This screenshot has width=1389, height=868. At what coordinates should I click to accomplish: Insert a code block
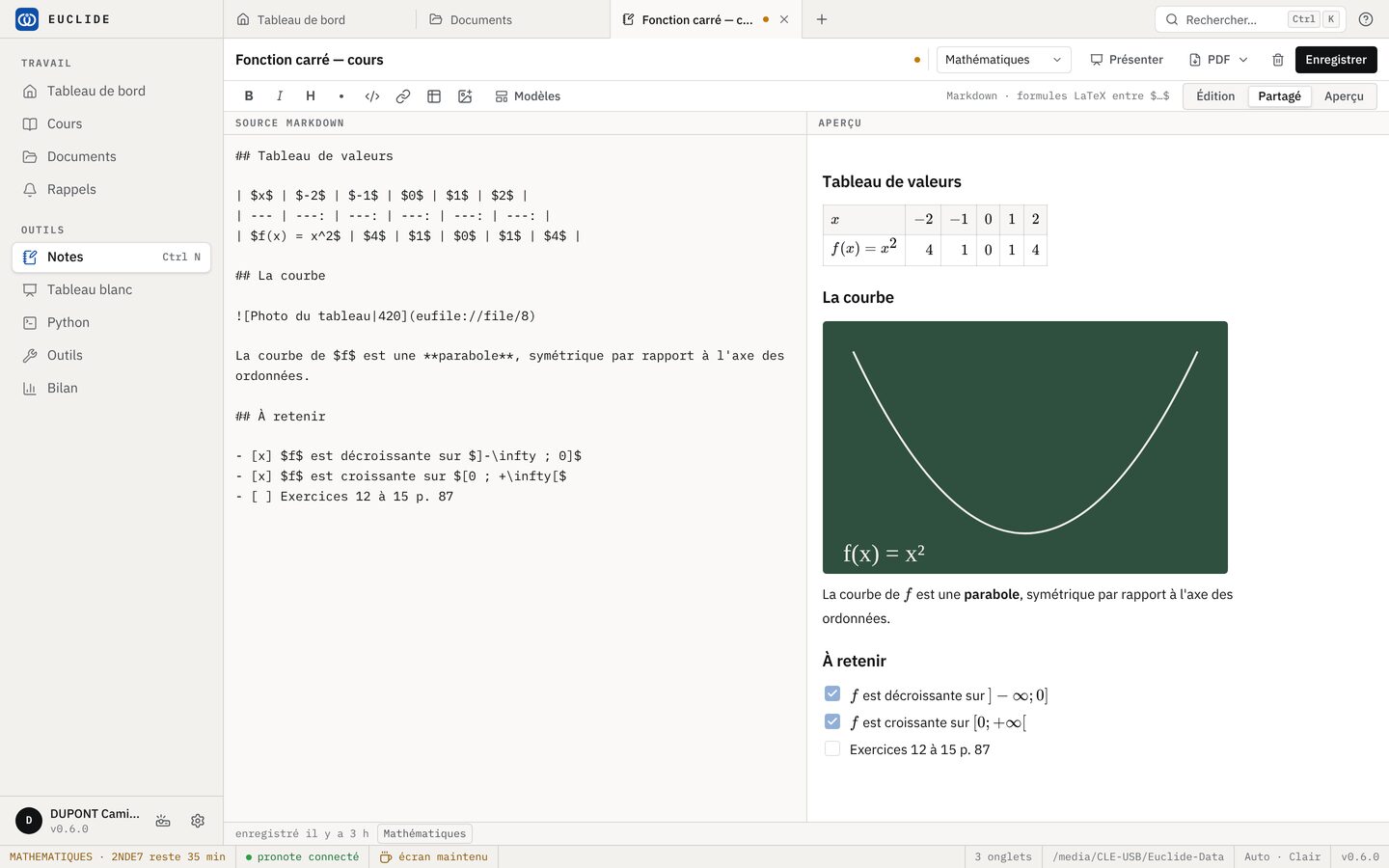click(372, 96)
